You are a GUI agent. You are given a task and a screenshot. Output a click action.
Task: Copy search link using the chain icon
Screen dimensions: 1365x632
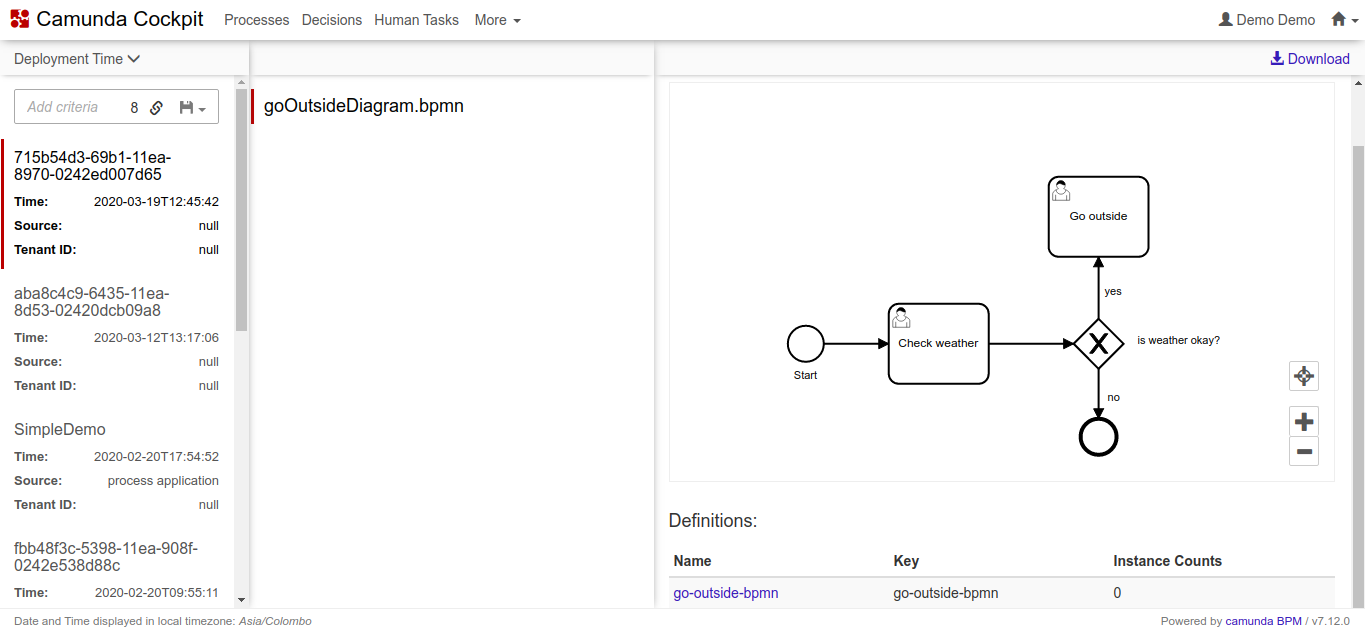point(157,106)
